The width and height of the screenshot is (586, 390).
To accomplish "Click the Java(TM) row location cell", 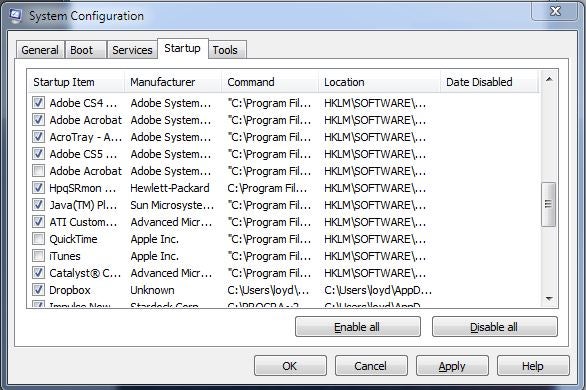I will [x=375, y=205].
